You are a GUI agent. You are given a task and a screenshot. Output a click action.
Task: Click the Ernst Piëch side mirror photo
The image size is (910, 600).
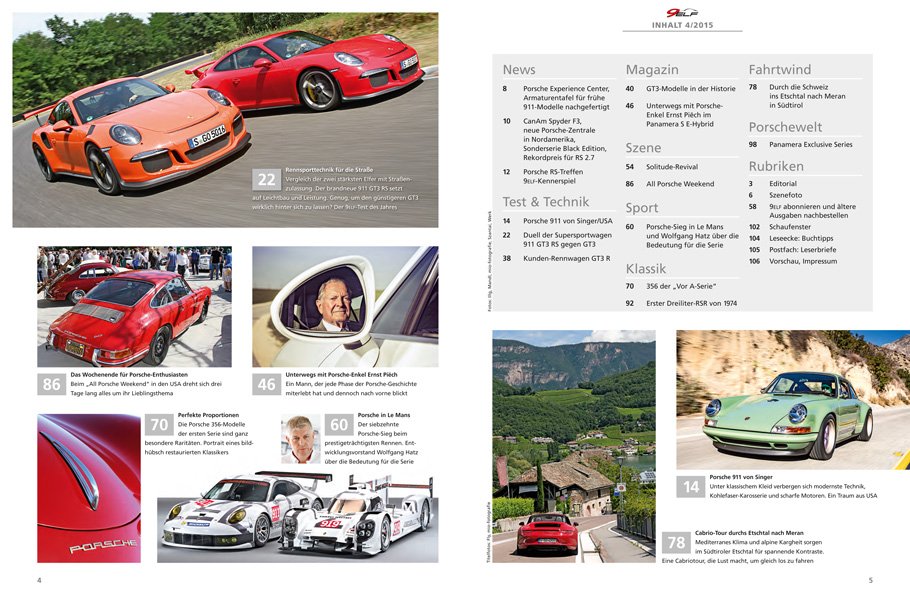344,305
